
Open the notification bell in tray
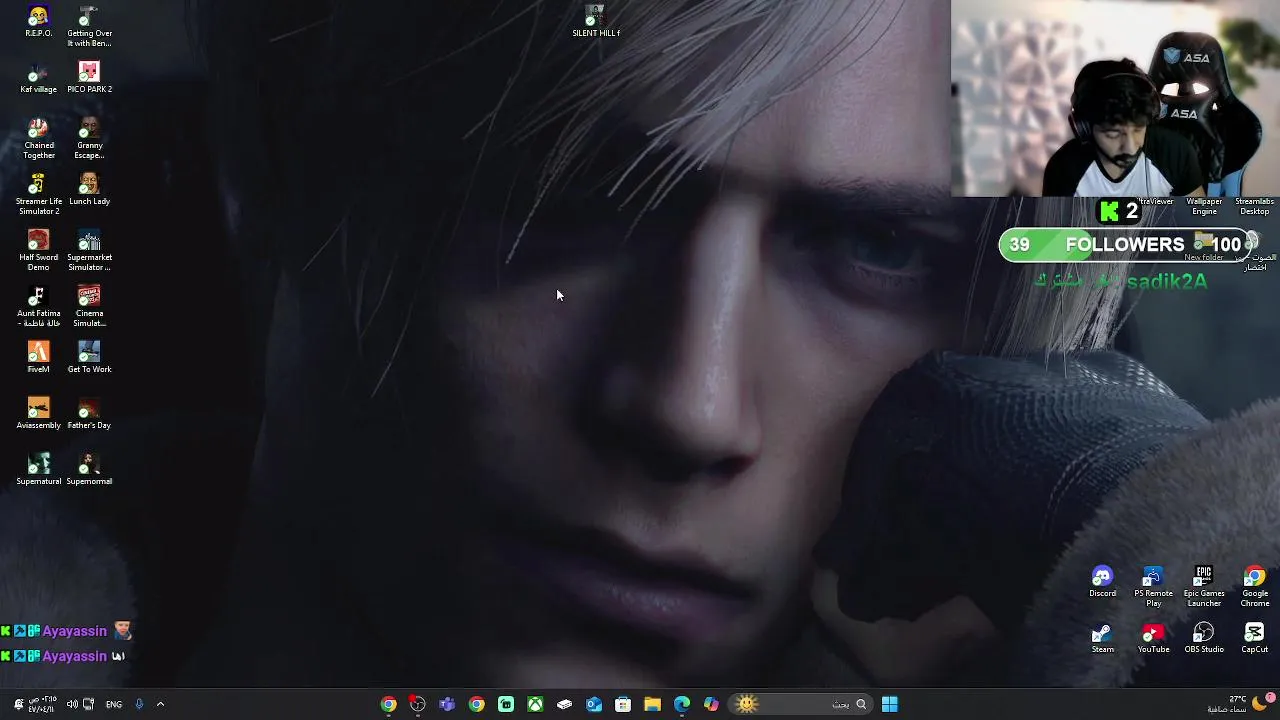(x=18, y=704)
